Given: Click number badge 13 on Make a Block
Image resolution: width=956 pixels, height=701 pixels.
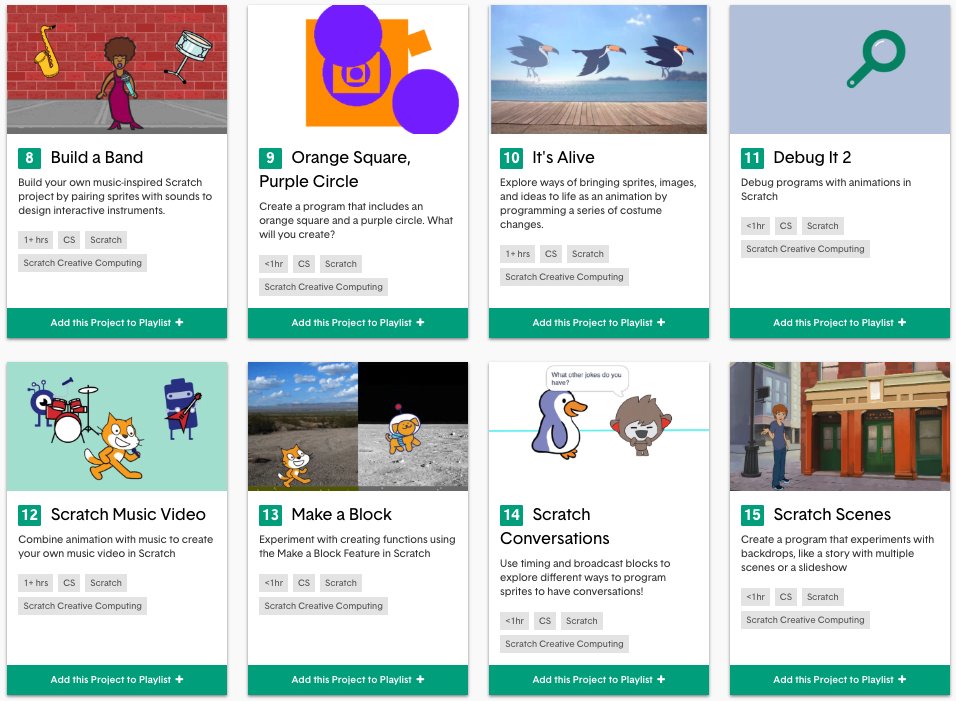Looking at the screenshot, I should click(270, 515).
